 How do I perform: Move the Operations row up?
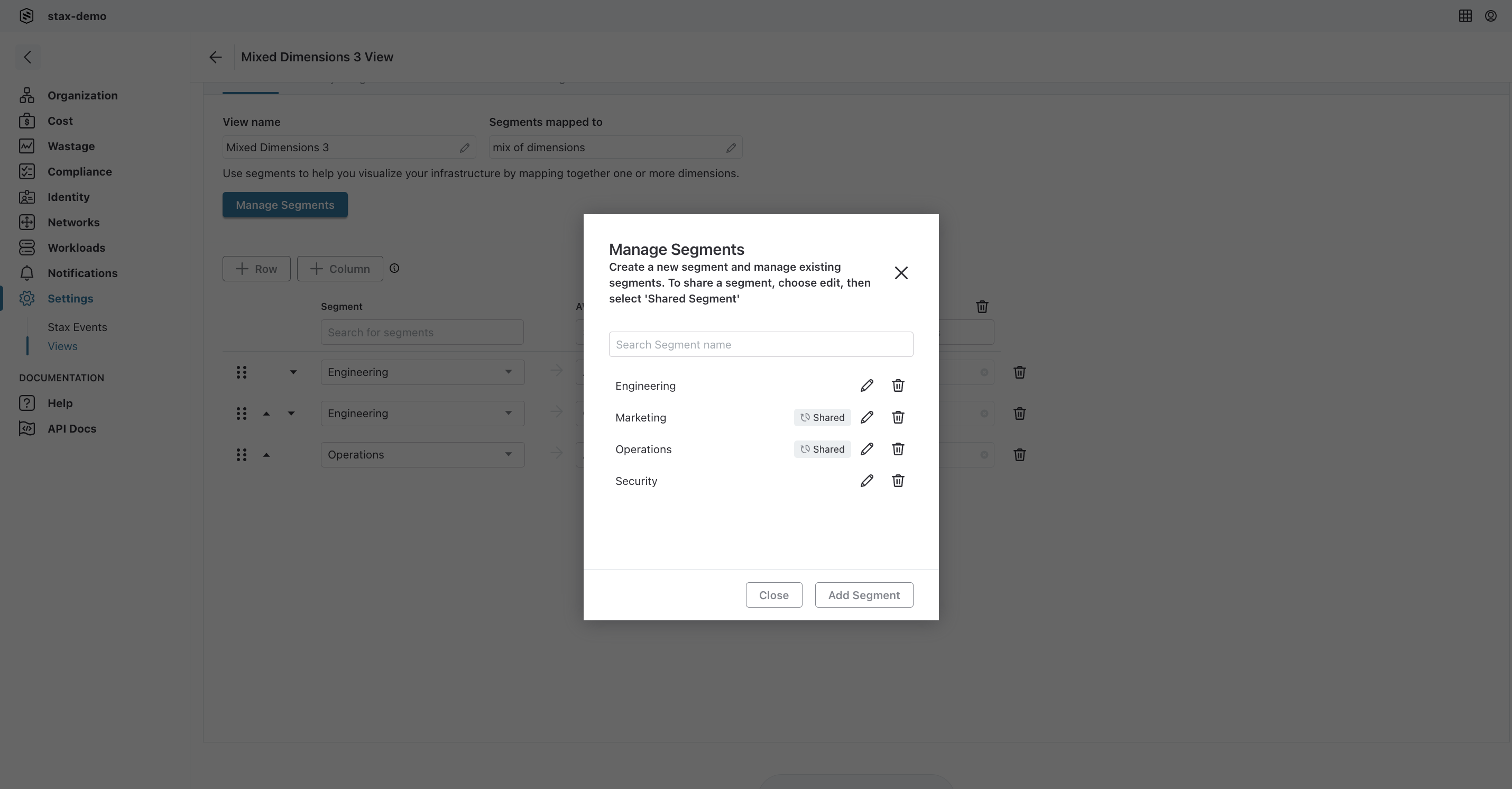(266, 454)
